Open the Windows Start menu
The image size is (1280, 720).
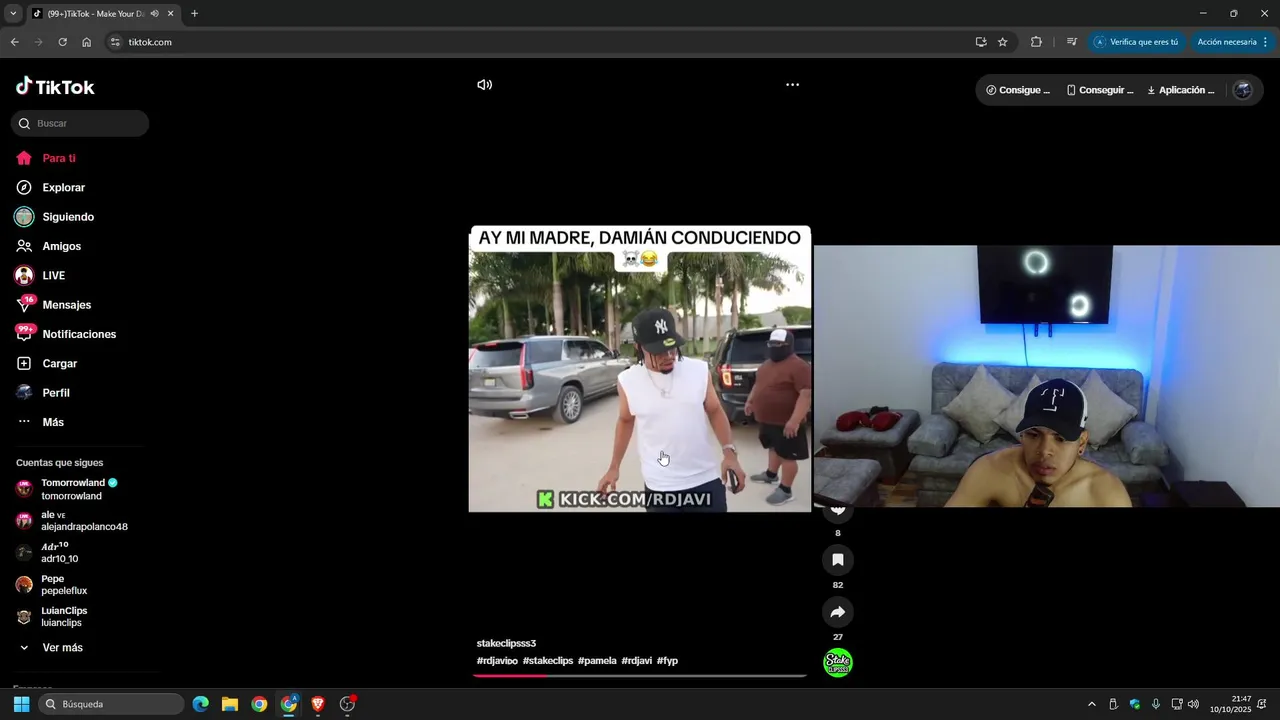click(21, 704)
